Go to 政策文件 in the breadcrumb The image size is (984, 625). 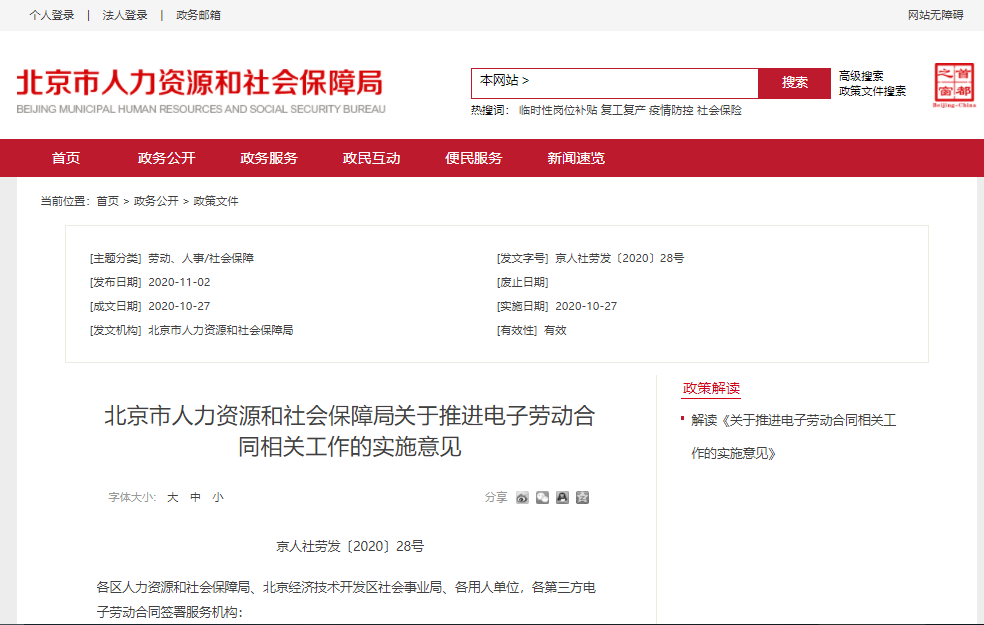(216, 201)
